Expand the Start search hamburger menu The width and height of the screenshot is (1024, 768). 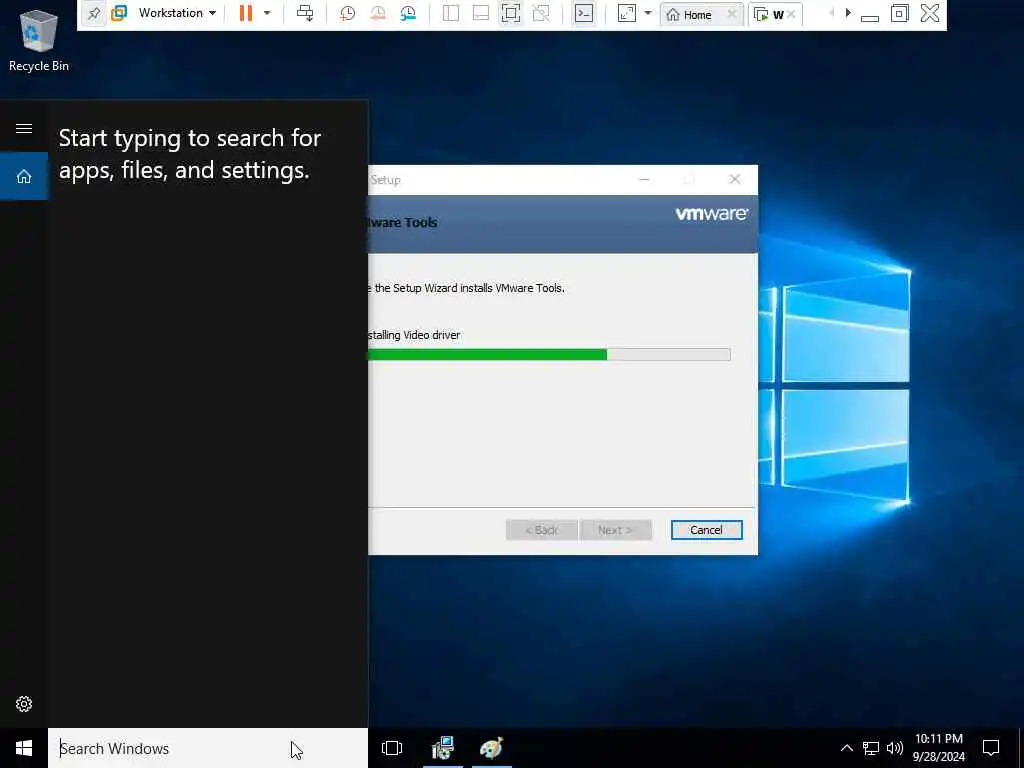pyautogui.click(x=24, y=128)
